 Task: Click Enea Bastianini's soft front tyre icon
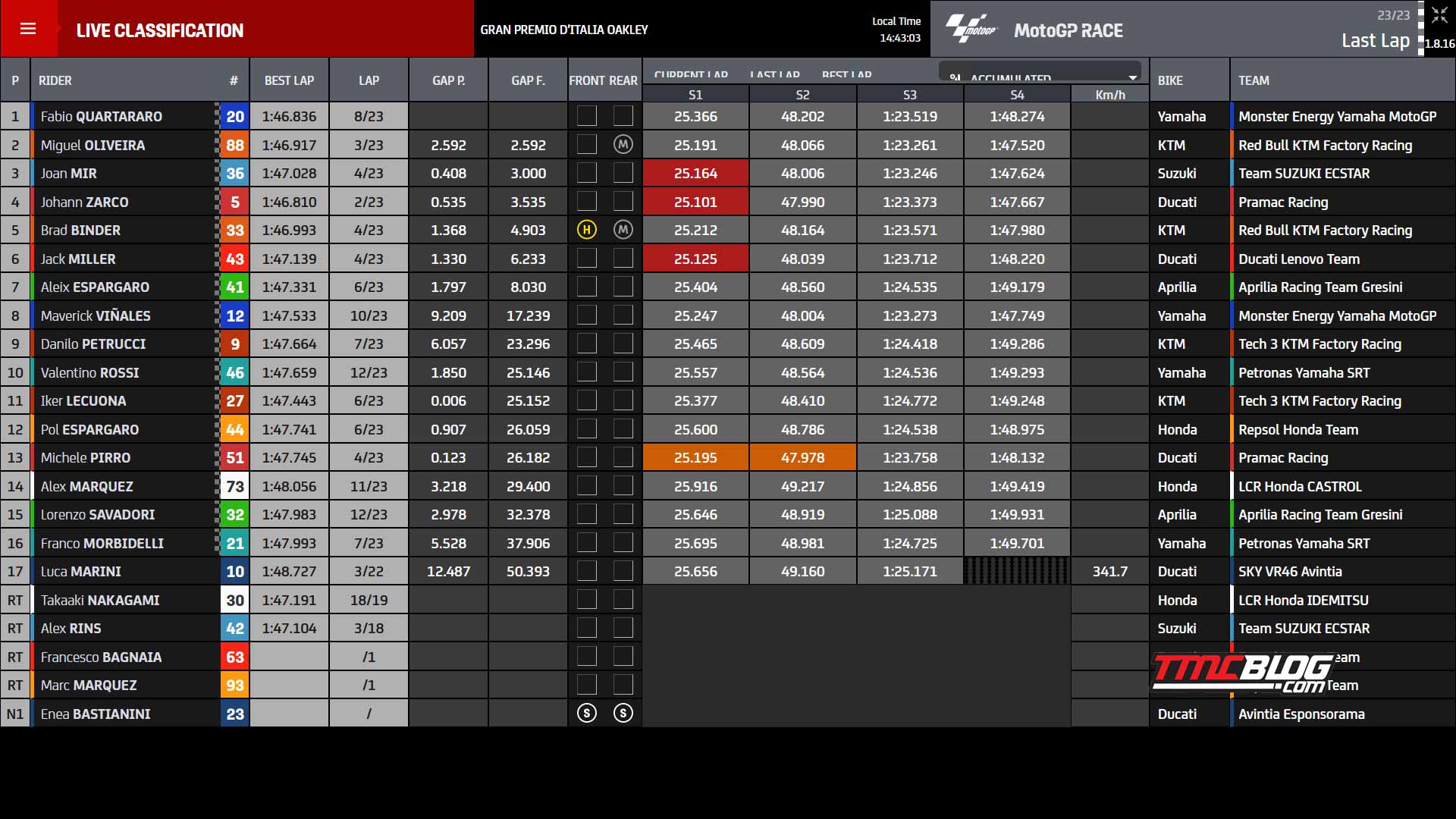[x=586, y=714]
